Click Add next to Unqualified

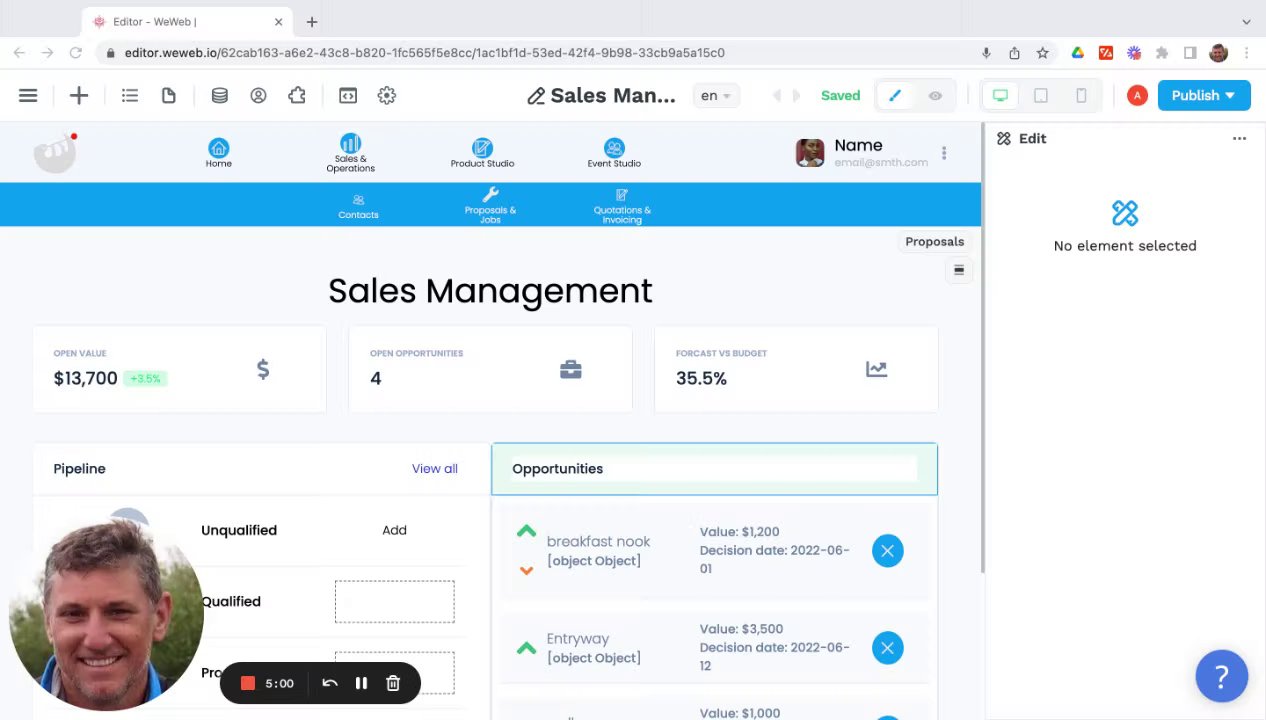pyautogui.click(x=394, y=531)
